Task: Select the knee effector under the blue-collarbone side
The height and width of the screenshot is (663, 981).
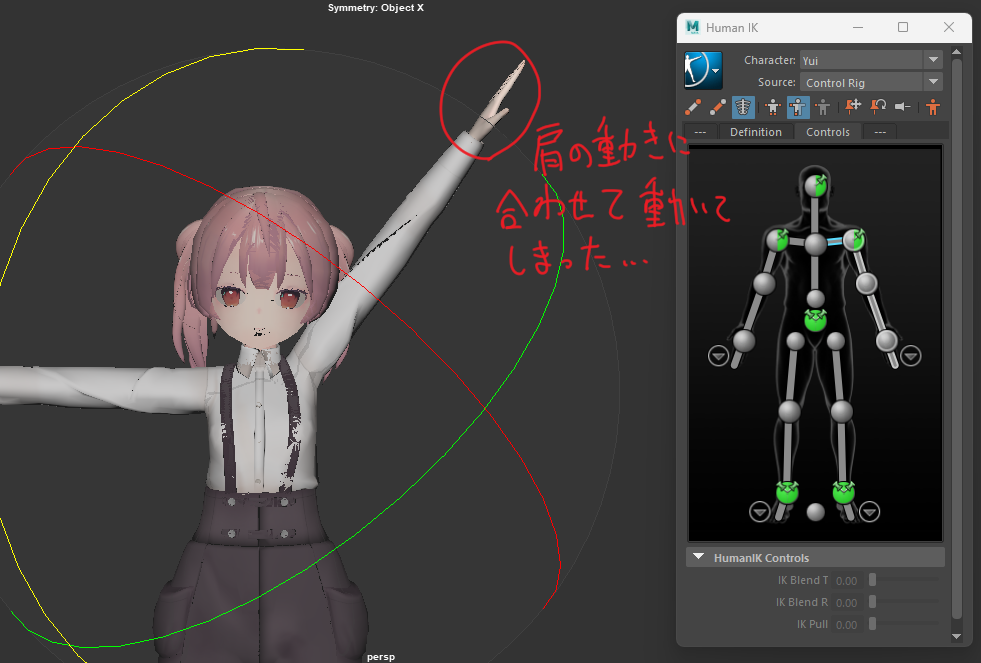Action: pyautogui.click(x=841, y=412)
